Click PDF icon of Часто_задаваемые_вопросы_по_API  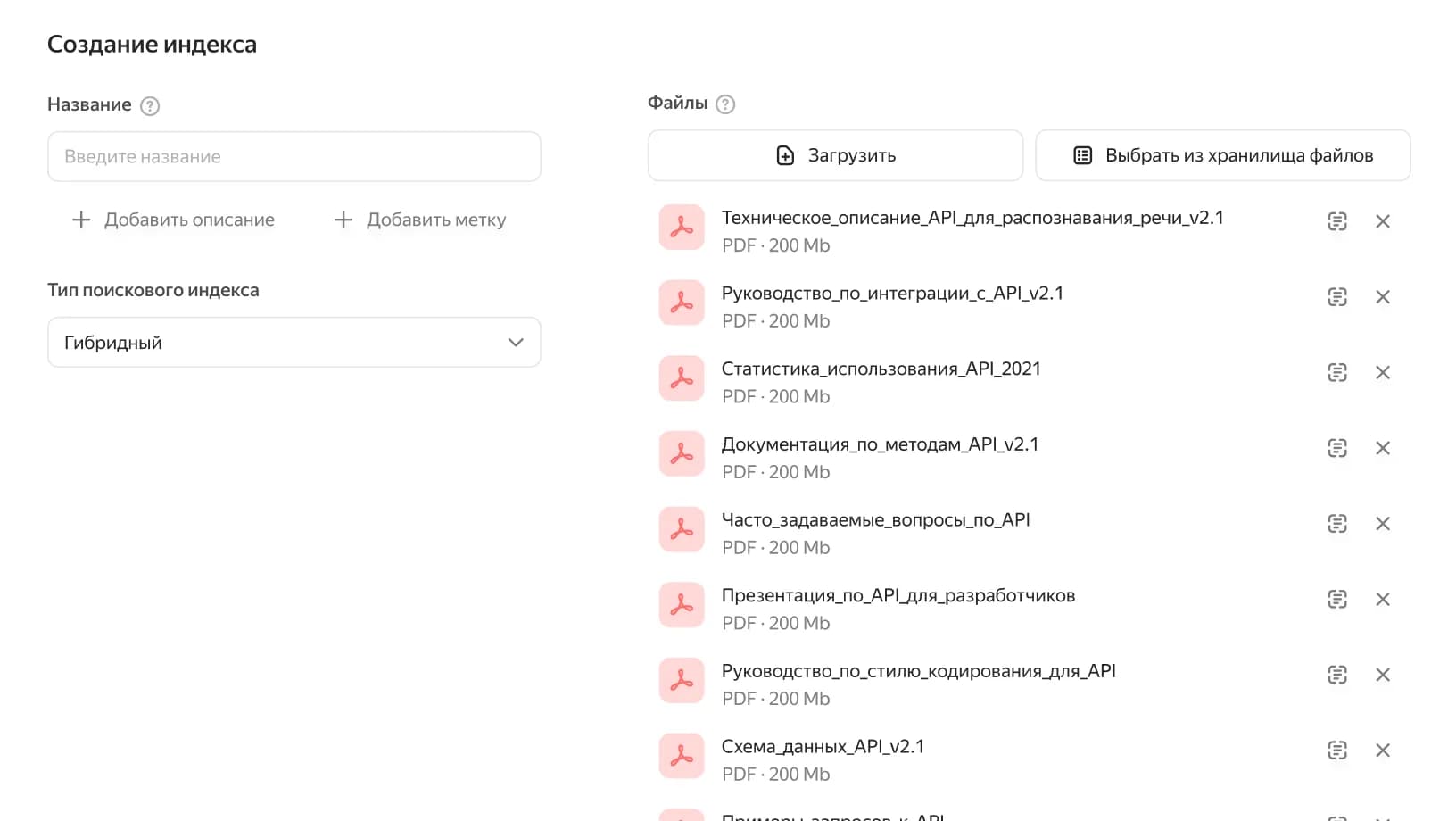tap(682, 529)
